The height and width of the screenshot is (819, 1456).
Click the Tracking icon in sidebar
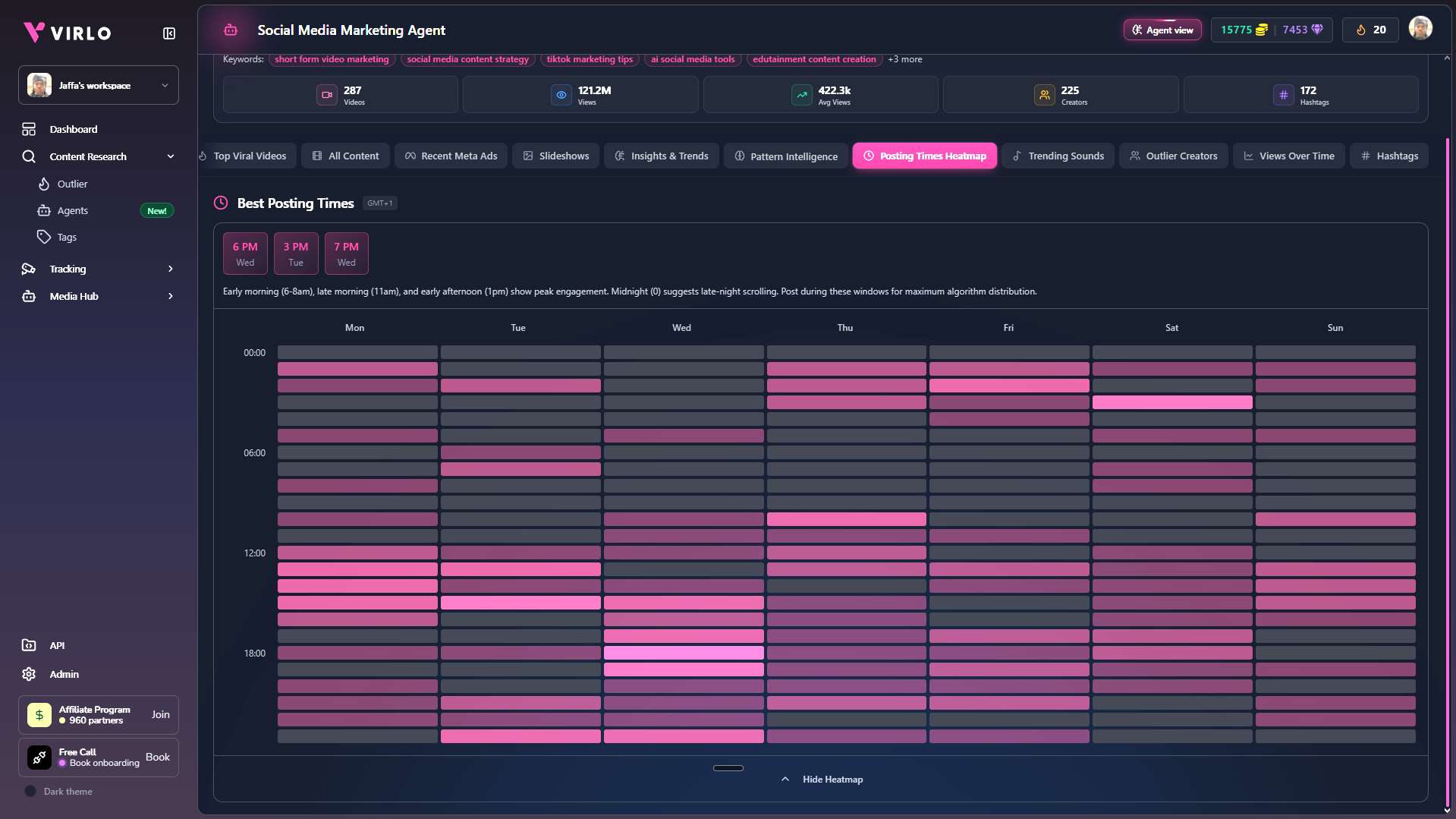29,269
